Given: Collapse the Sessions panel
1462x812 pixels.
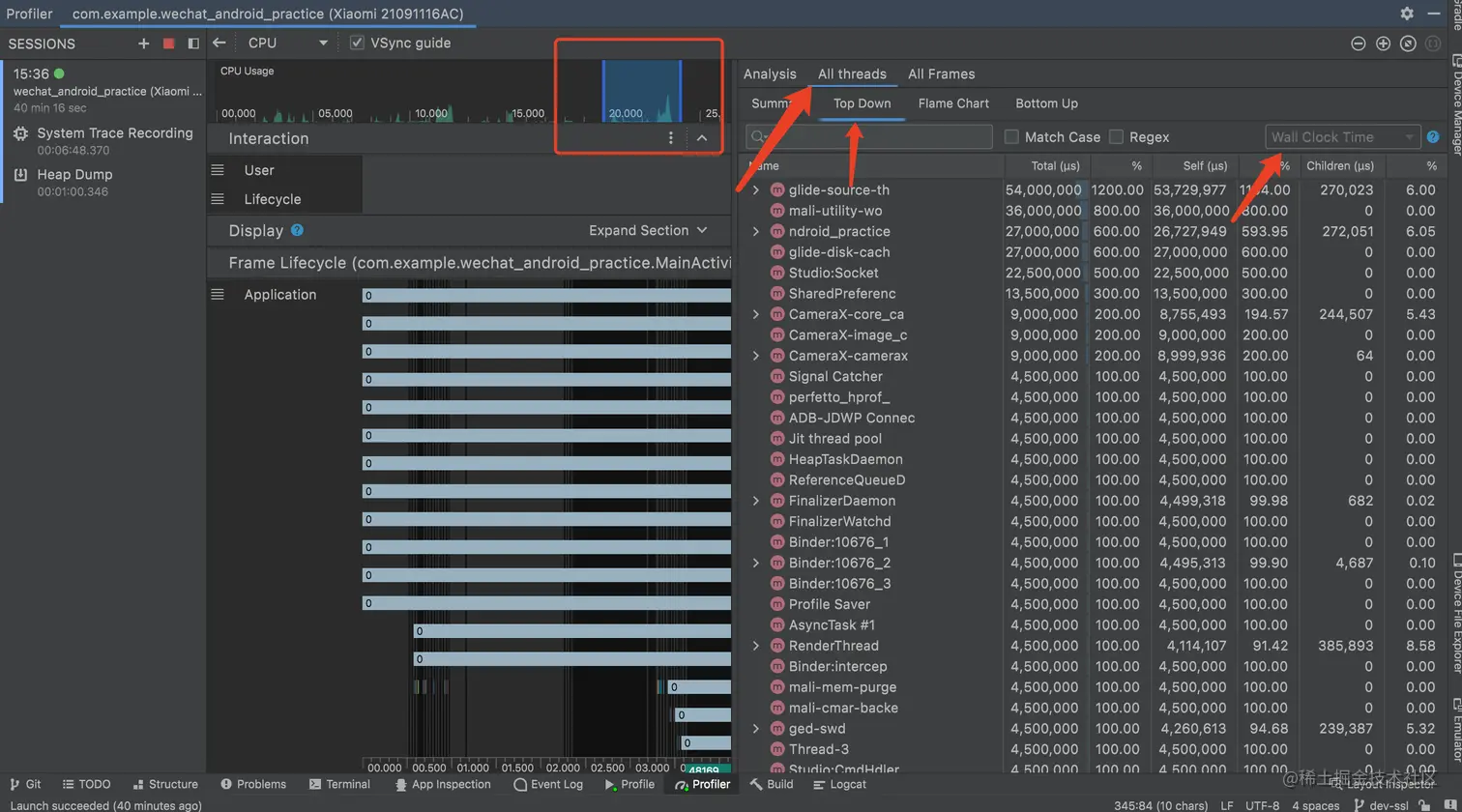Looking at the screenshot, I should tap(193, 43).
